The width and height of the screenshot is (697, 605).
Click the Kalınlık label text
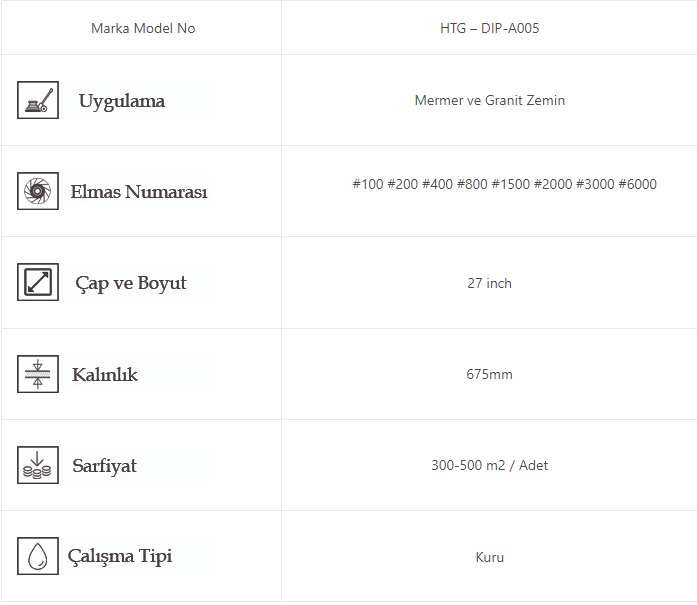(x=105, y=375)
